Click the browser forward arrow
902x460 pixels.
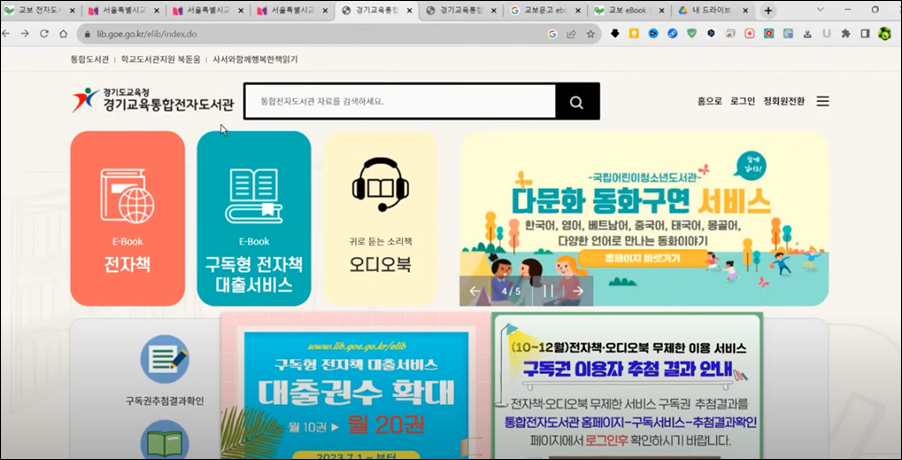(x=25, y=34)
